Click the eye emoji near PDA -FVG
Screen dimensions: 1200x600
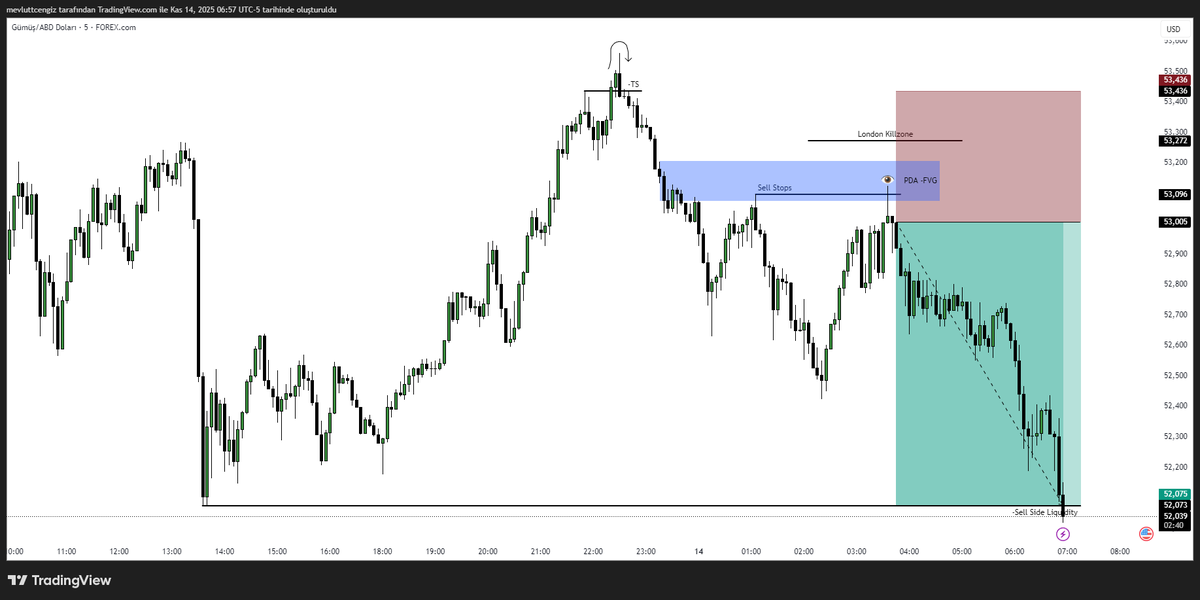[x=886, y=179]
